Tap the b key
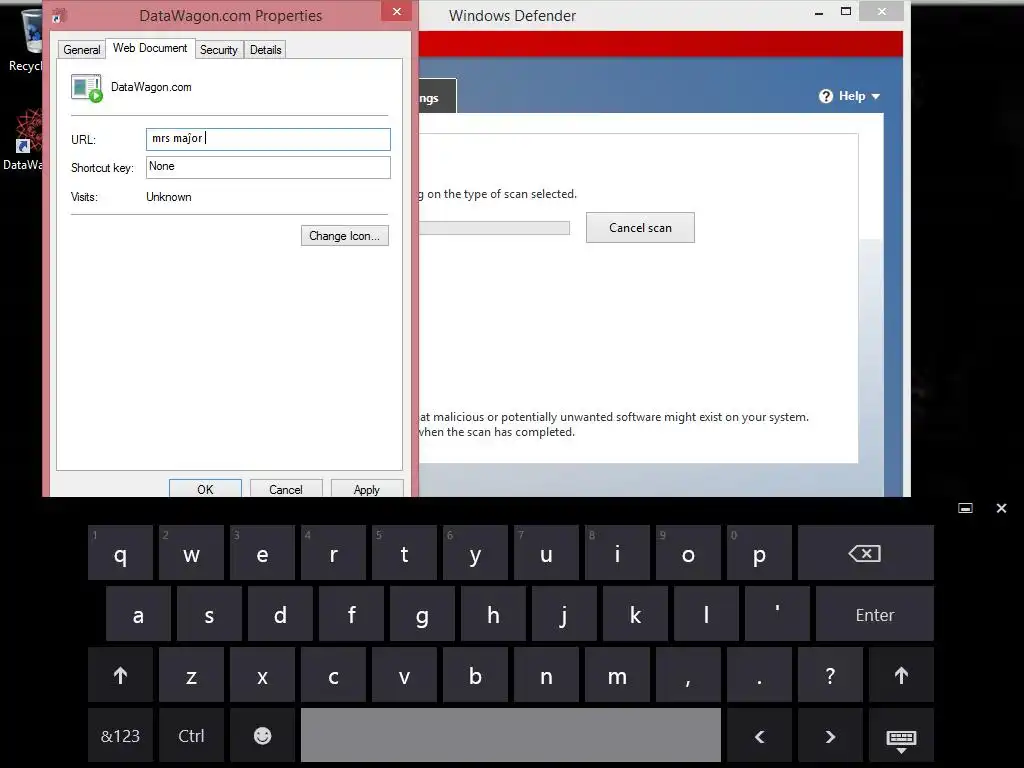1024x768 pixels. pyautogui.click(x=475, y=675)
